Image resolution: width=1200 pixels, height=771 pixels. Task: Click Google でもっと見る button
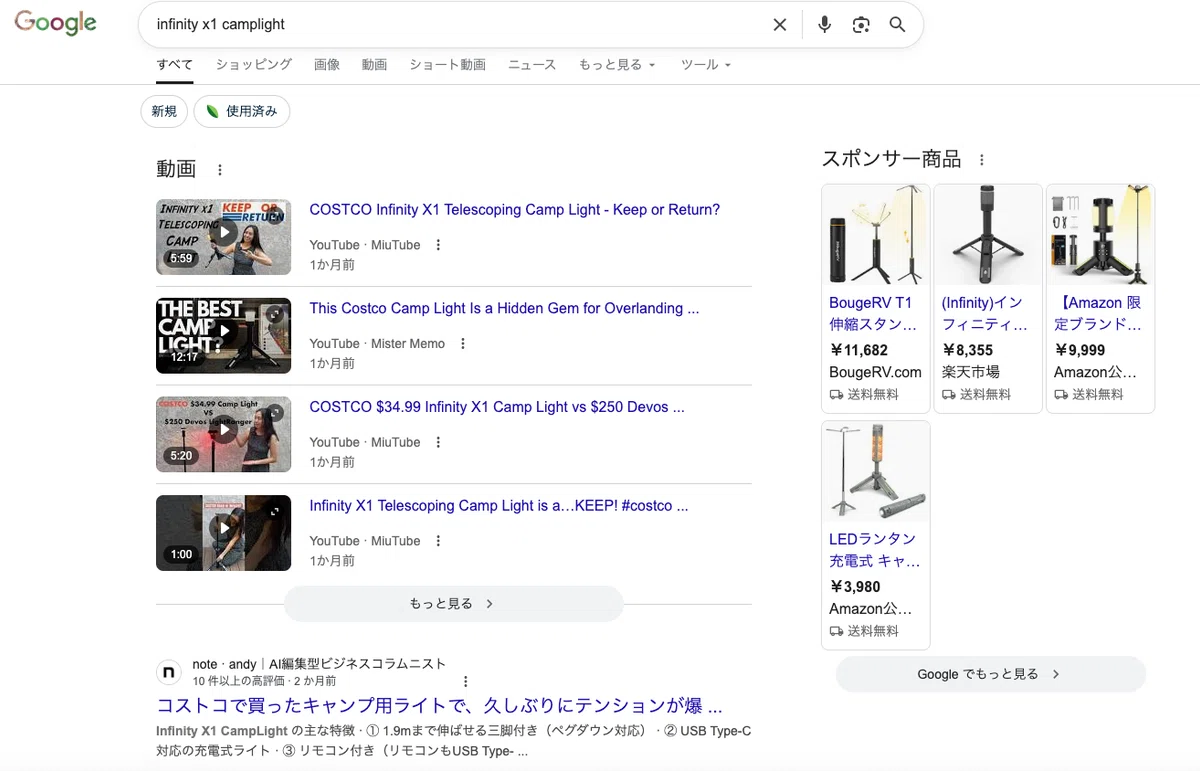(x=991, y=674)
